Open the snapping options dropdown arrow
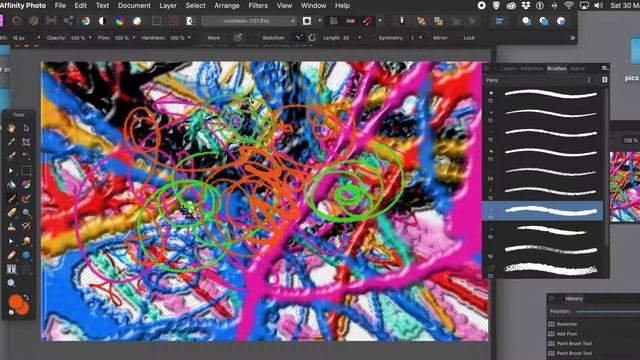The height and width of the screenshot is (360, 640). point(380,21)
